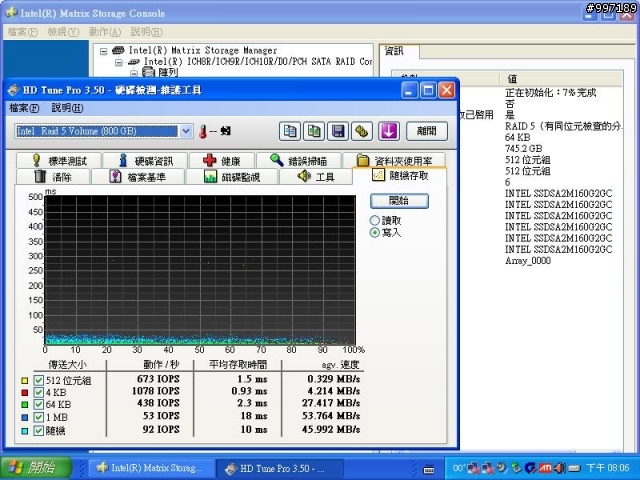Screen dimensions: 640x480
Task: Open HD Tune 說明 Help menu
Action: 67,108
